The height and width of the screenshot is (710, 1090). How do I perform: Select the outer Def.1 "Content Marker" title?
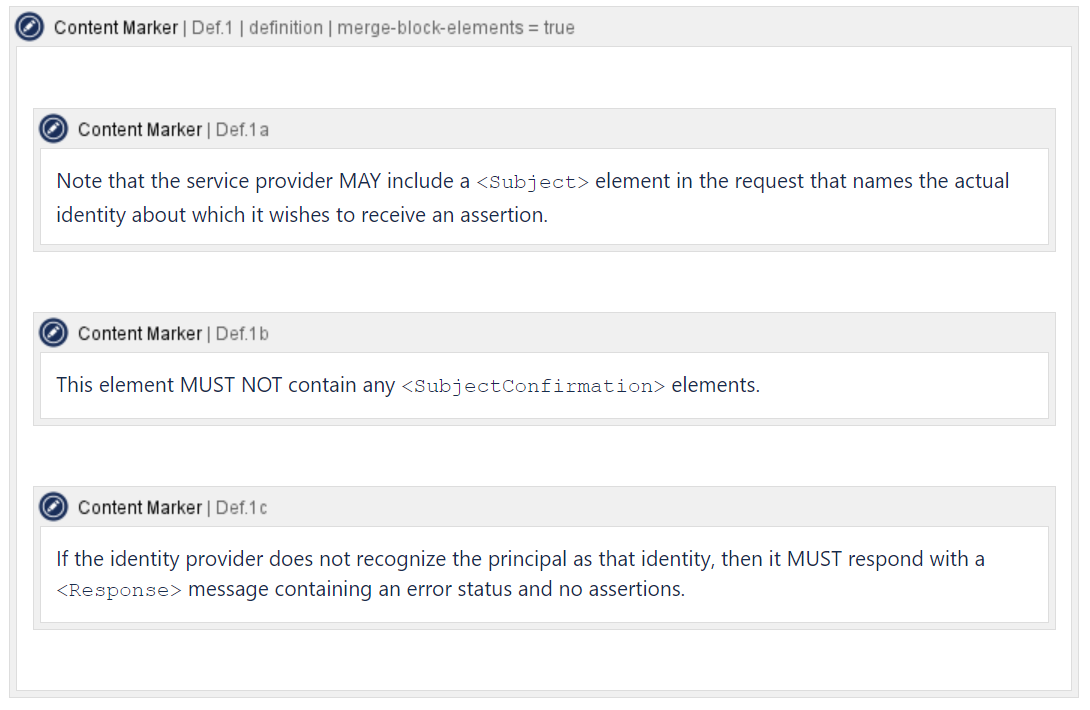click(116, 28)
